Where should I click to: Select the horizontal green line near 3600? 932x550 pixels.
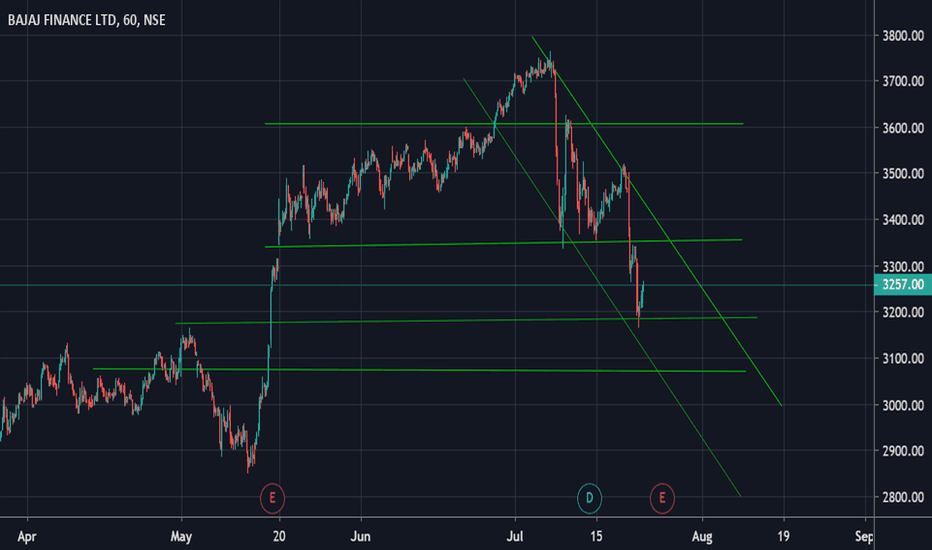504,124
